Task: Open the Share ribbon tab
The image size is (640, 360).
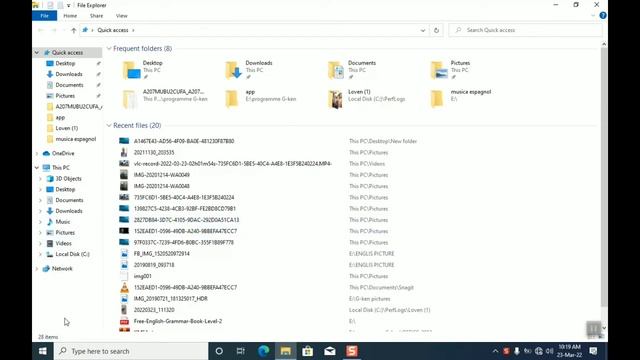Action: coord(96,16)
